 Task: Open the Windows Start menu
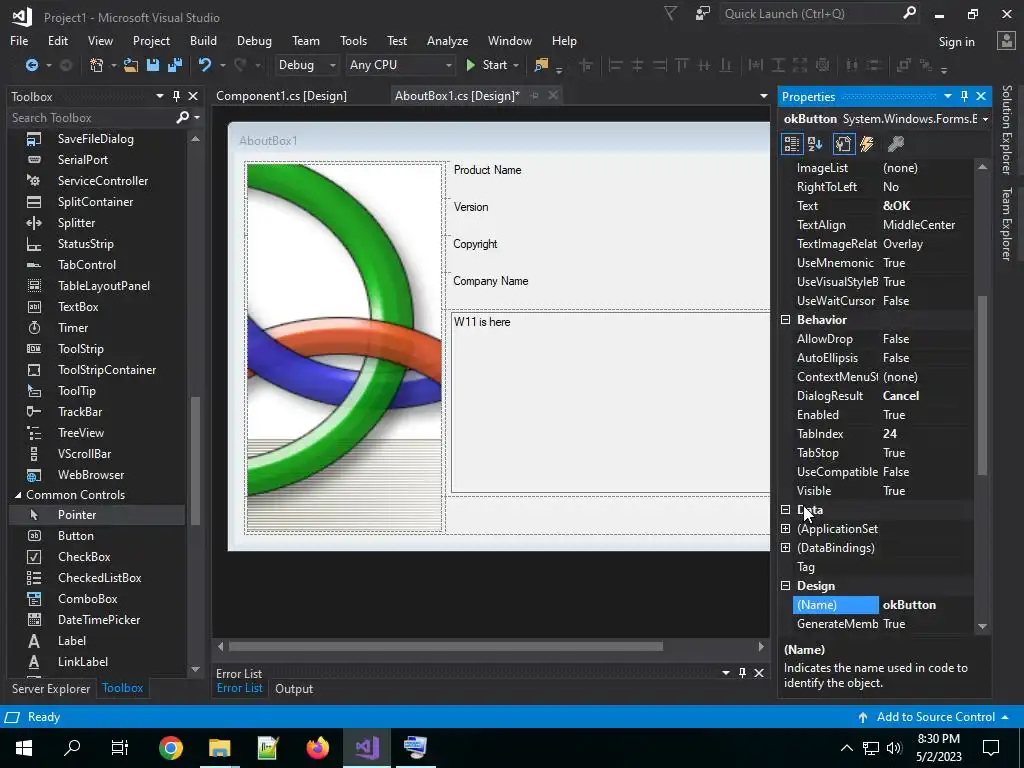pos(24,747)
